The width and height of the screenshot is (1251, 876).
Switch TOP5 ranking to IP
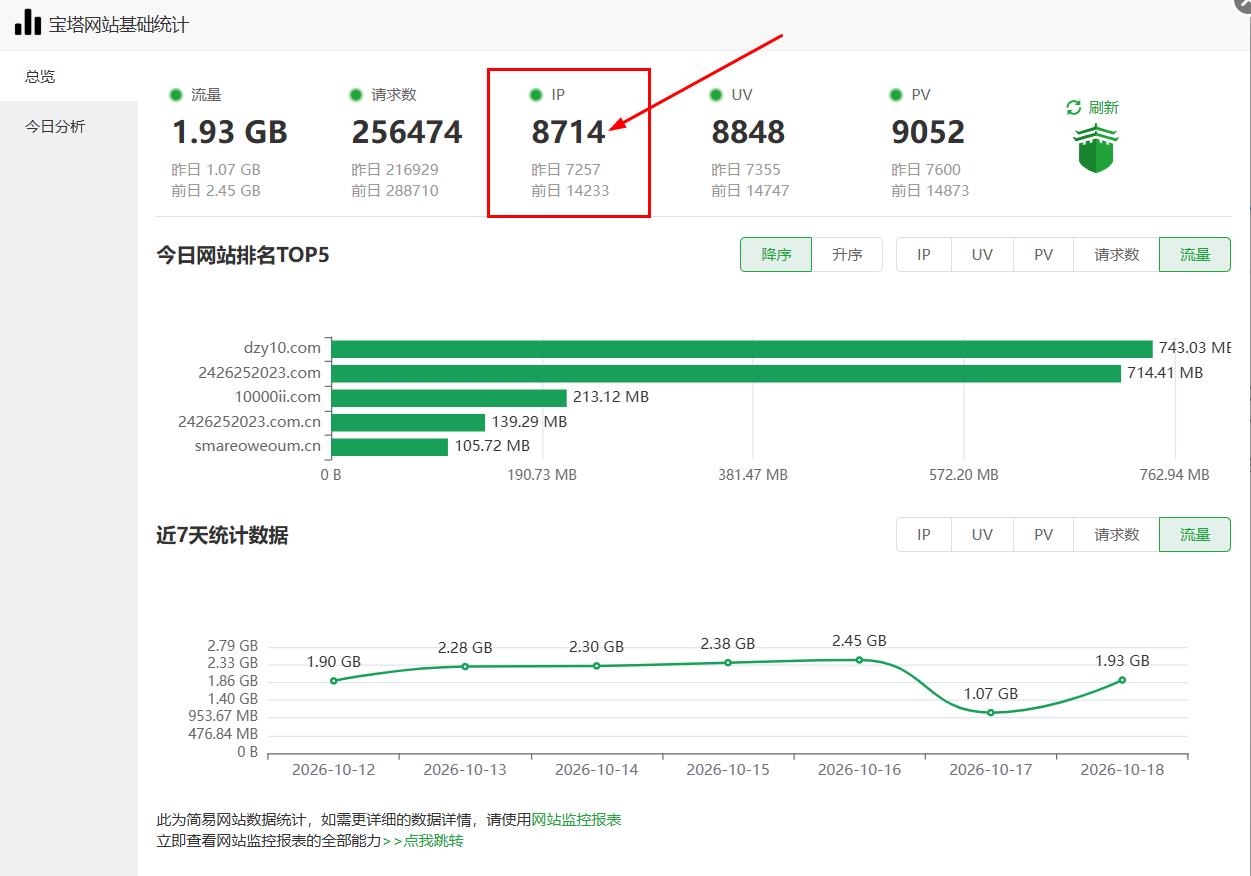pyautogui.click(x=924, y=255)
